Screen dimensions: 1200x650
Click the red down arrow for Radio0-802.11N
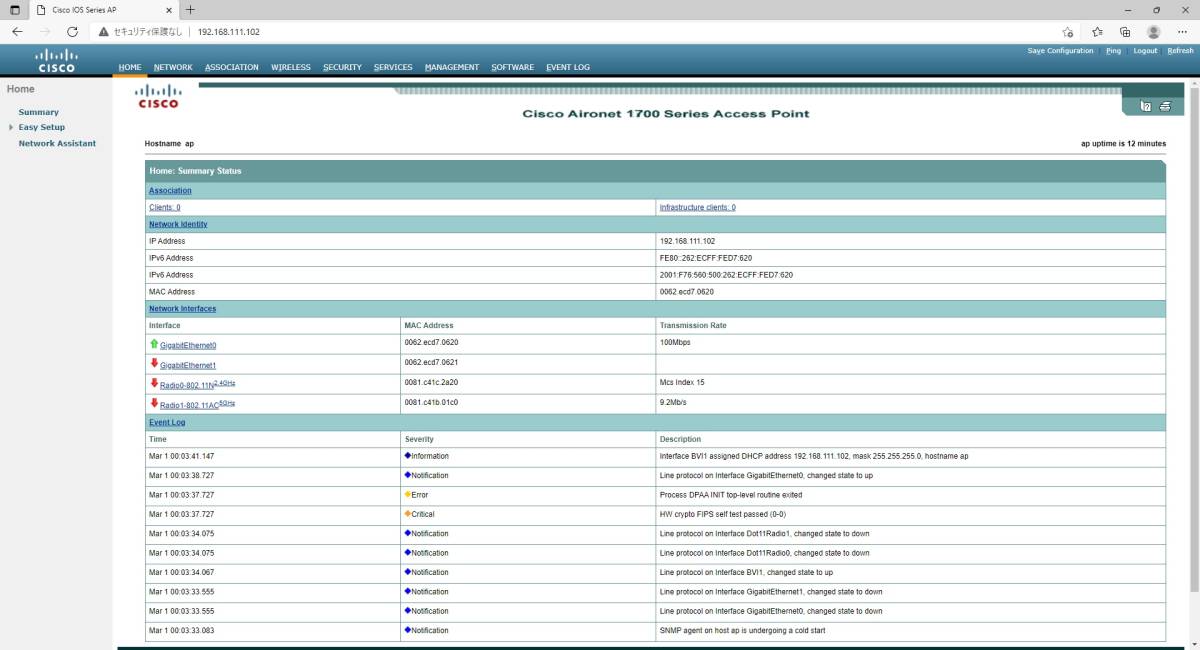pyautogui.click(x=154, y=383)
